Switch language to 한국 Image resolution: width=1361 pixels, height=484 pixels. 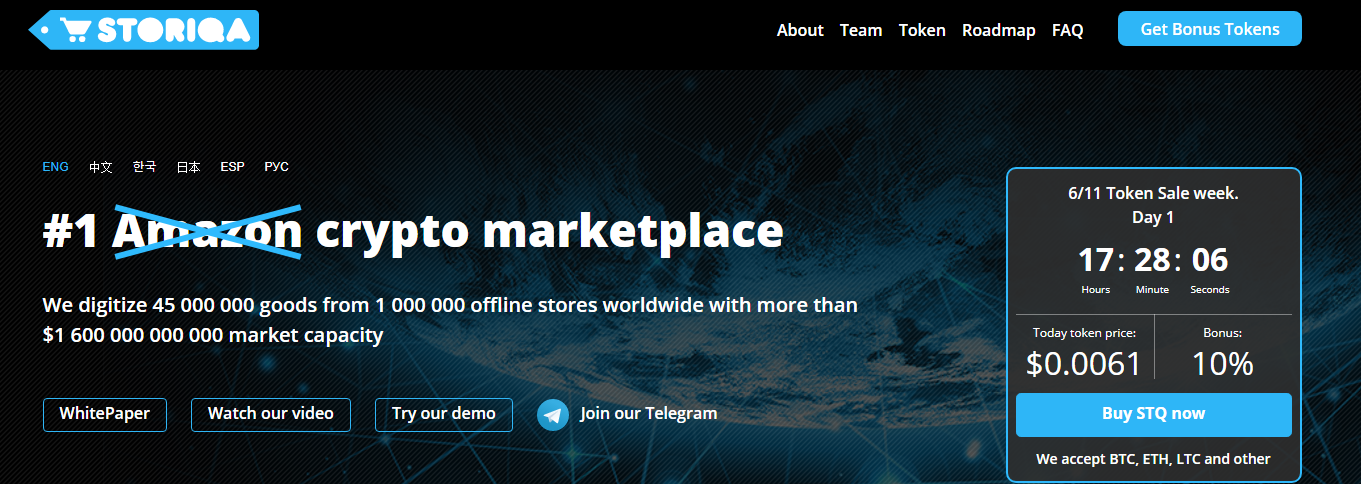[145, 167]
